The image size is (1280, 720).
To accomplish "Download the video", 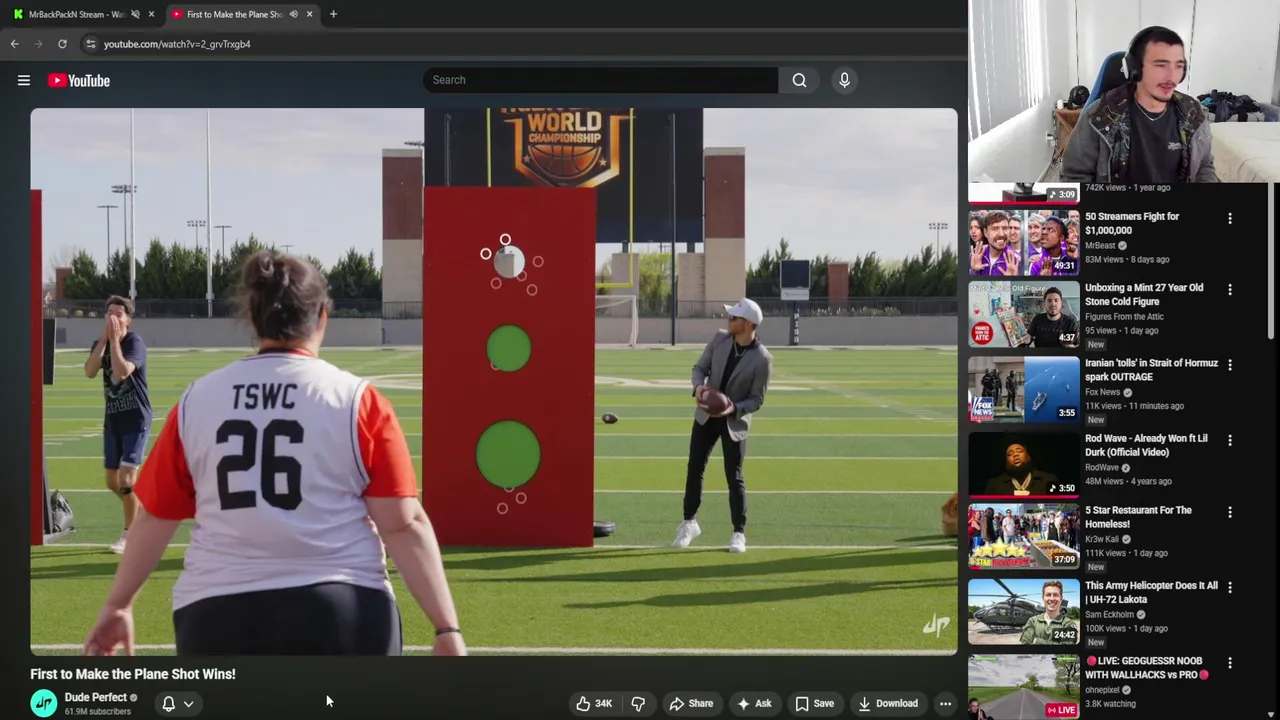I will pos(888,703).
